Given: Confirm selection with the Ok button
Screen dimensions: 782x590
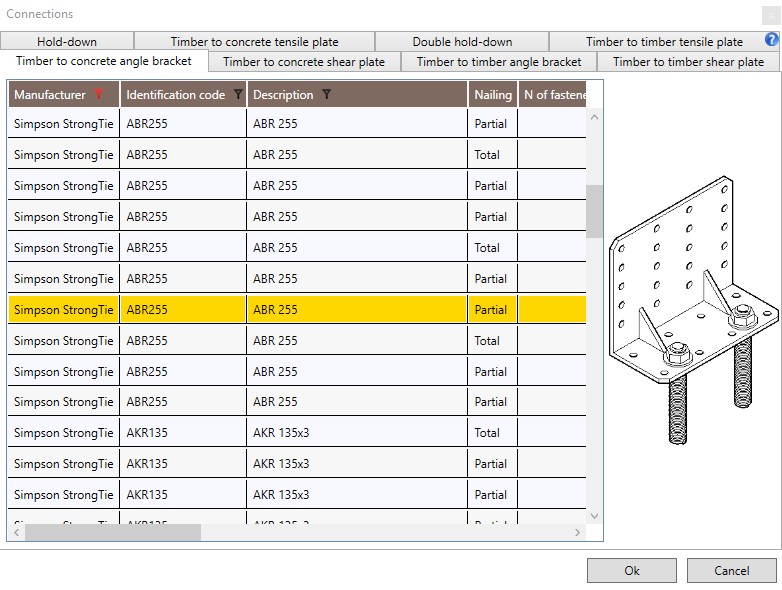Looking at the screenshot, I should 631,571.
